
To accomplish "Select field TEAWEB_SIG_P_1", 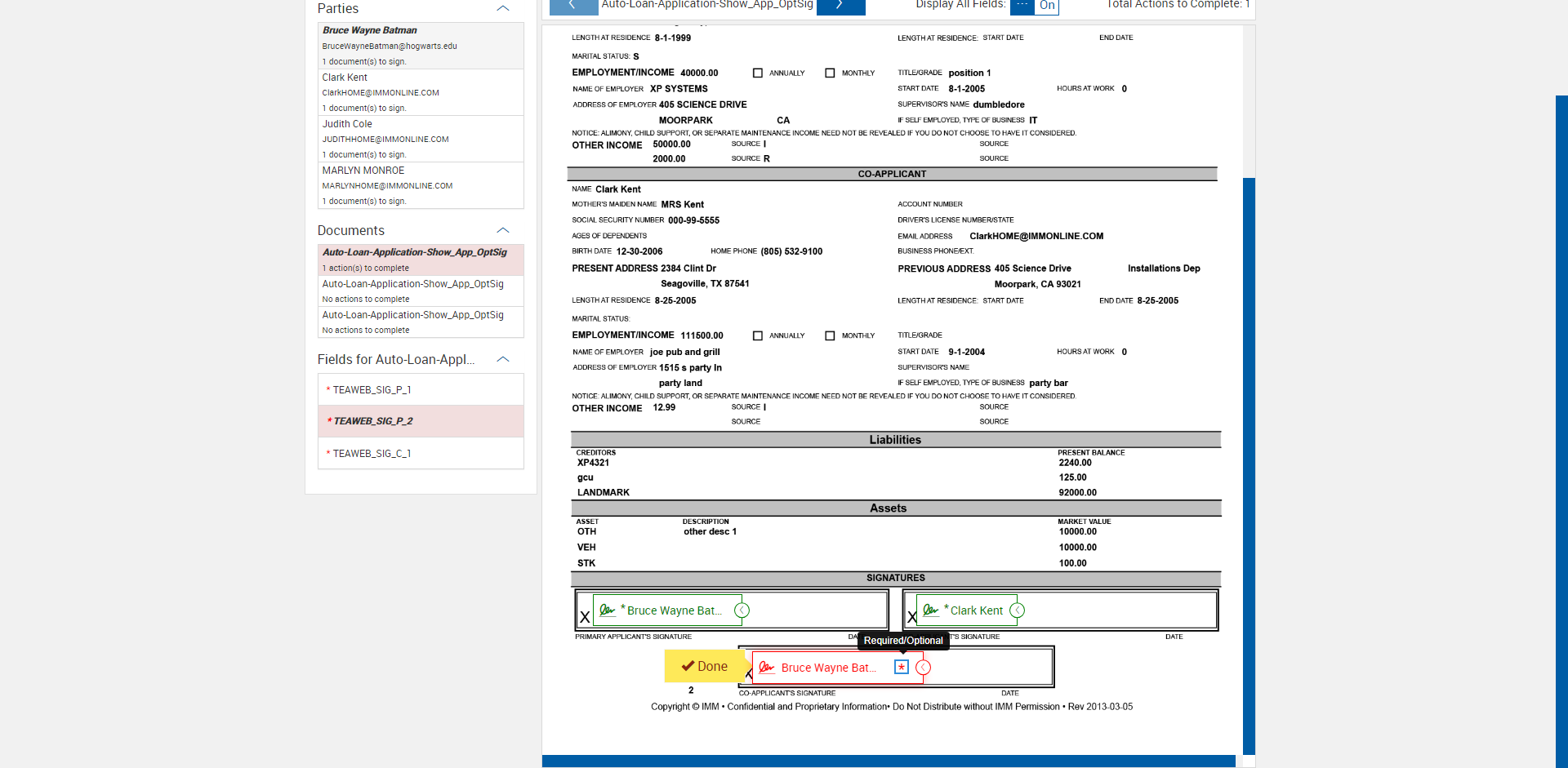I will [x=421, y=390].
